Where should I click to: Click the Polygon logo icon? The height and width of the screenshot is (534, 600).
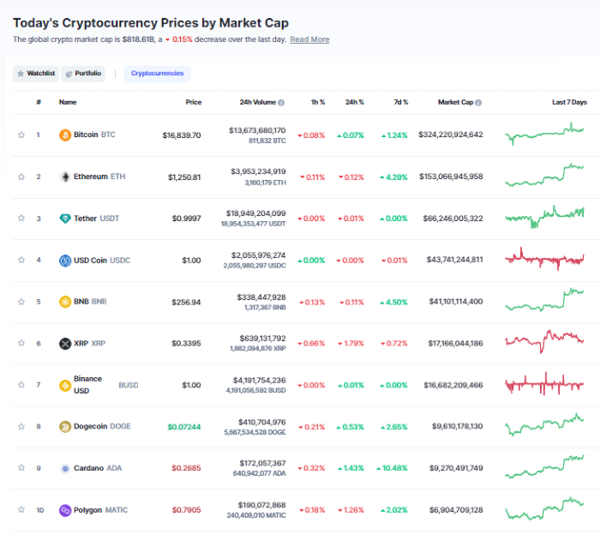[65, 510]
